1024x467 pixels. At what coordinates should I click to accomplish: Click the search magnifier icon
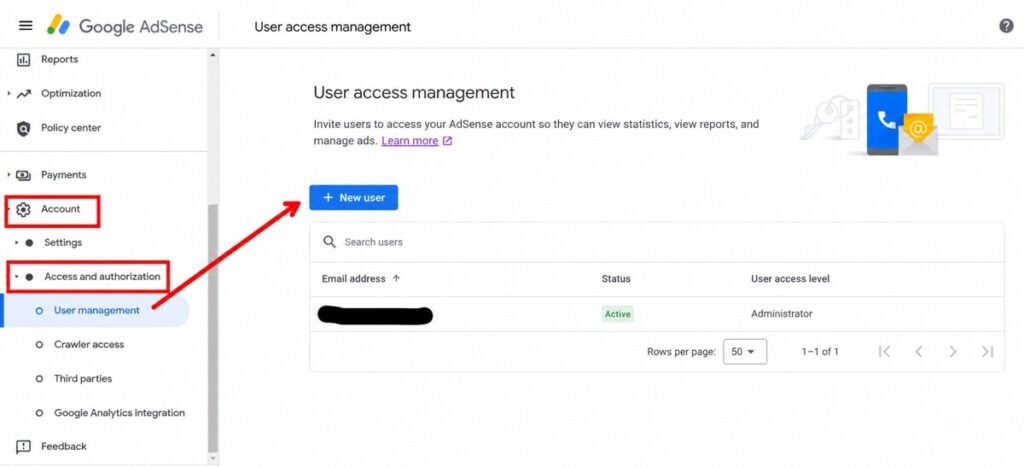pos(330,242)
